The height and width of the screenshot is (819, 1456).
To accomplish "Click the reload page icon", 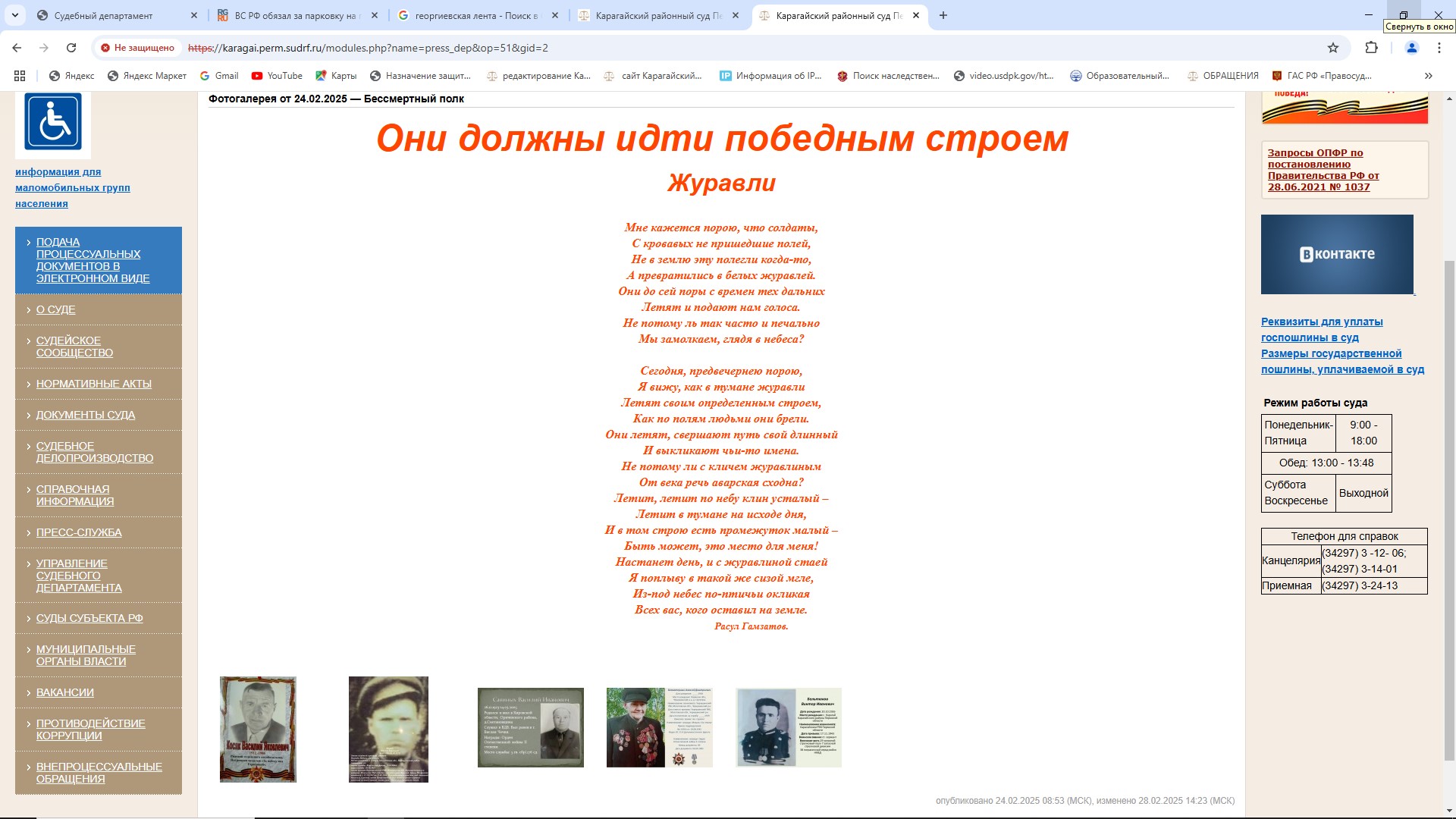I will 71,48.
